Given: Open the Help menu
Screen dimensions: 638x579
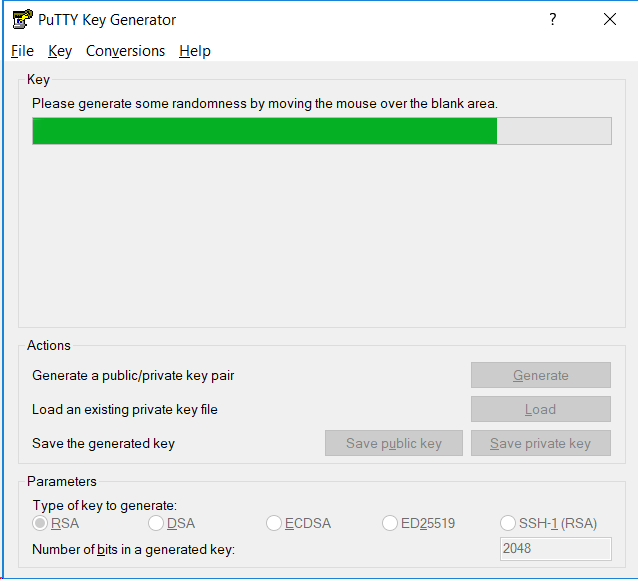Looking at the screenshot, I should pos(195,51).
